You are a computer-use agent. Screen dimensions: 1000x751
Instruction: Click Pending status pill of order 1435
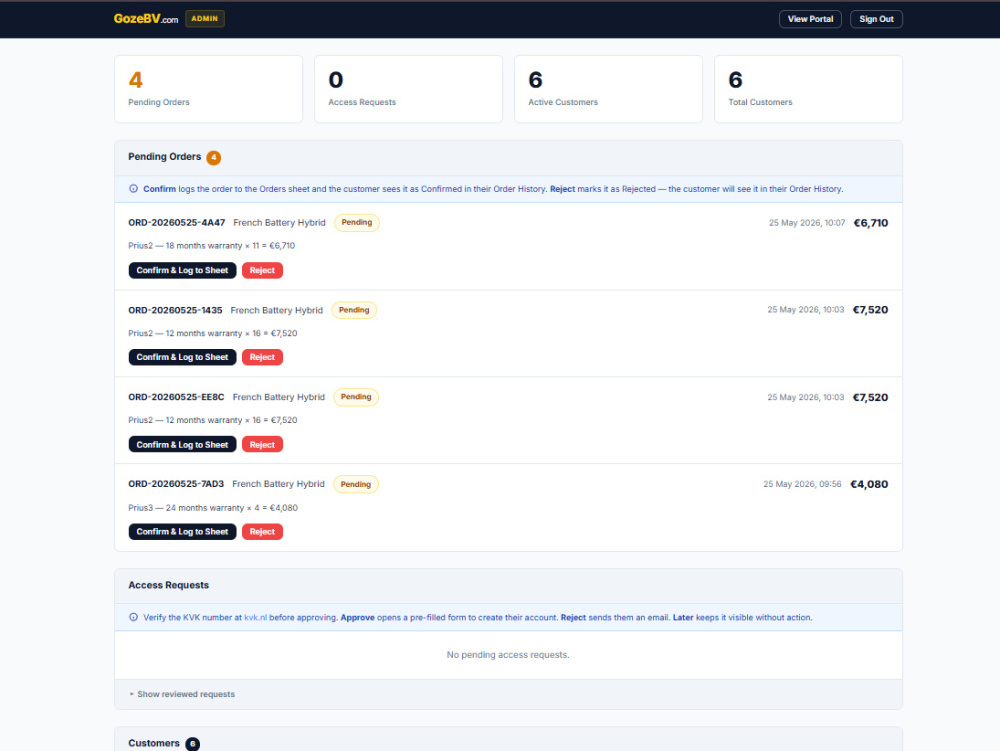354,310
